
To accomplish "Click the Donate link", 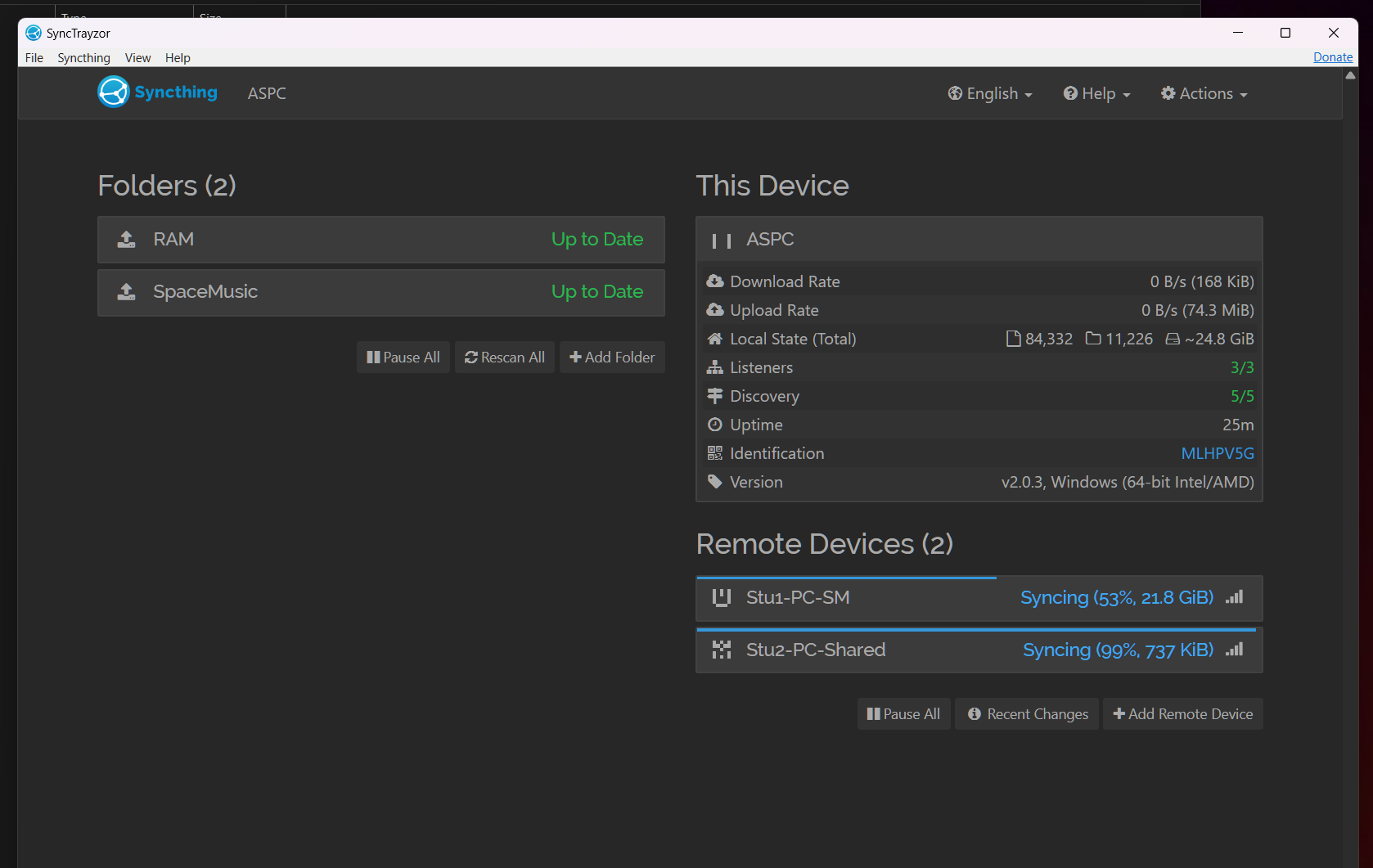I will tap(1333, 57).
